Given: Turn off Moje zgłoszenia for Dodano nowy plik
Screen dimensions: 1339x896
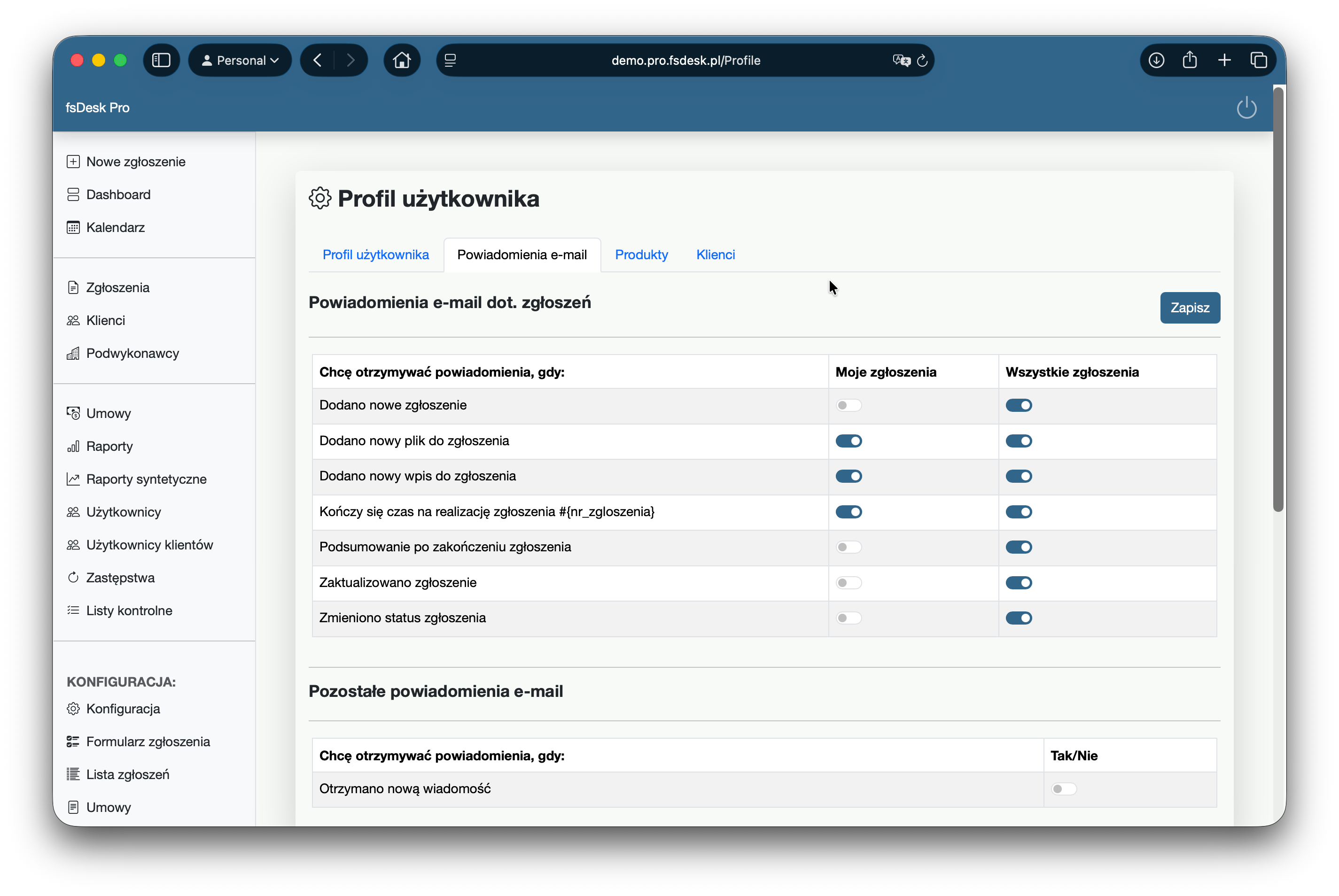Looking at the screenshot, I should 848,440.
